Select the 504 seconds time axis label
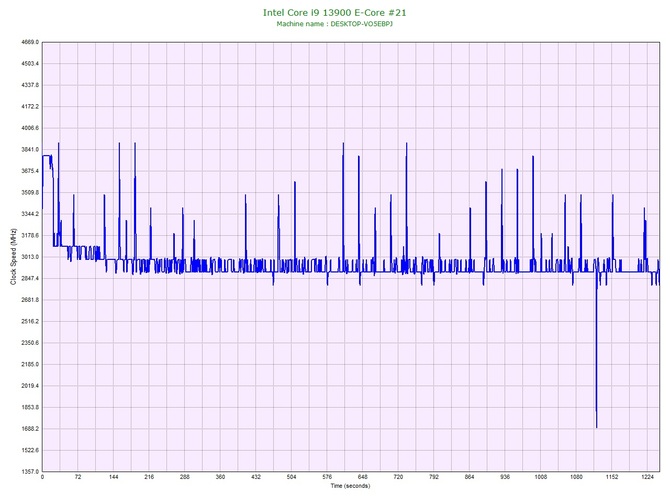Viewport: 670px width, 503px height. [x=291, y=477]
